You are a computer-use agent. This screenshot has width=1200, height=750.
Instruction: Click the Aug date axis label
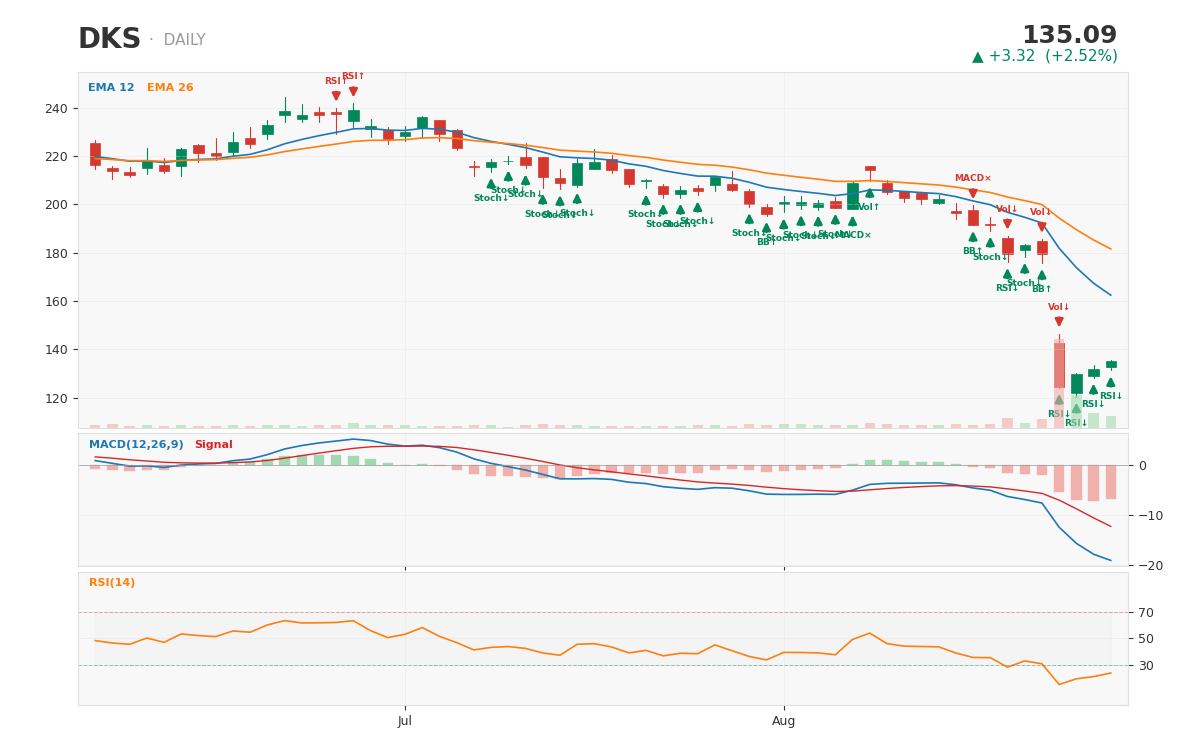click(x=784, y=721)
